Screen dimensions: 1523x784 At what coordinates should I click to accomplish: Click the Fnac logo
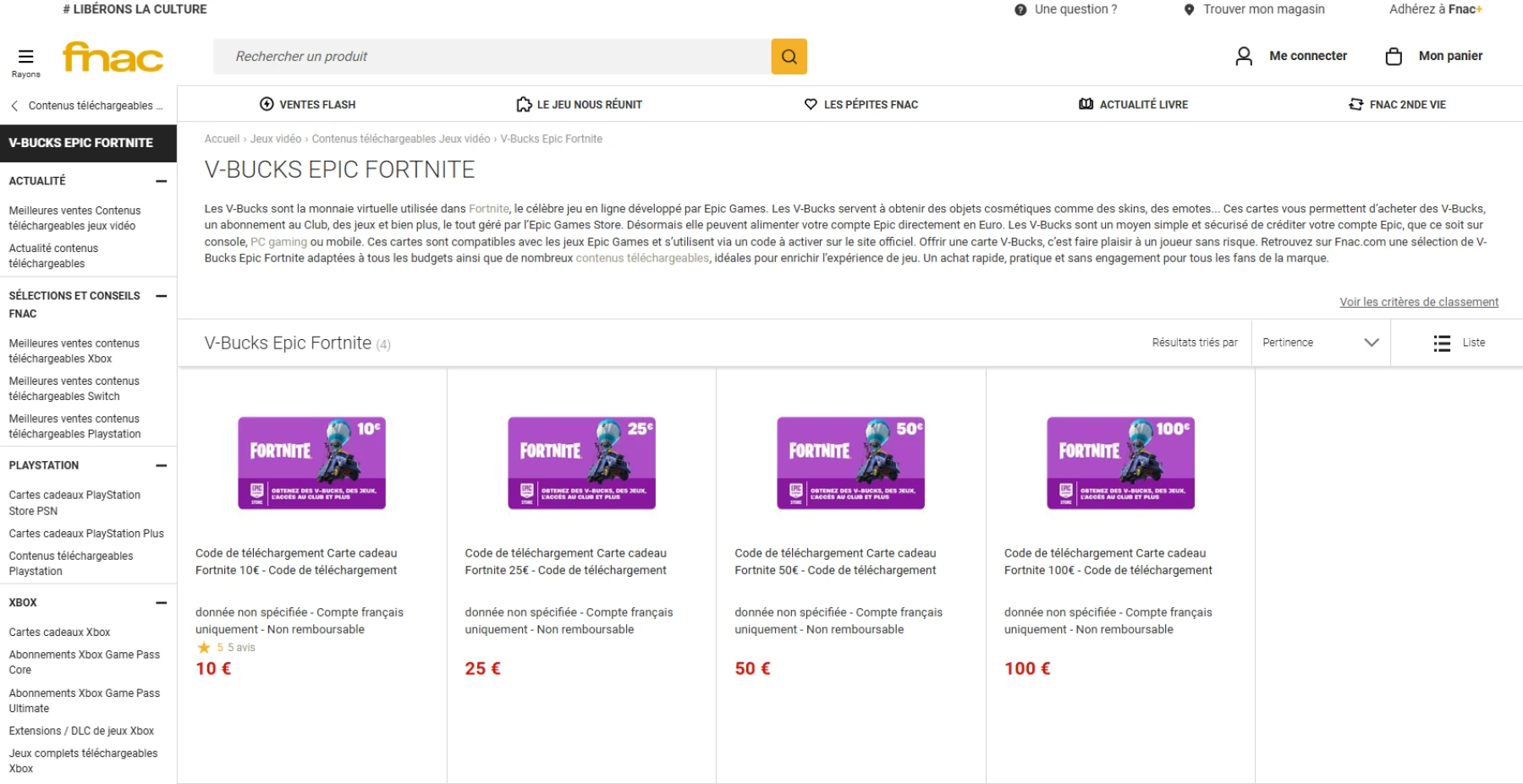(x=113, y=57)
